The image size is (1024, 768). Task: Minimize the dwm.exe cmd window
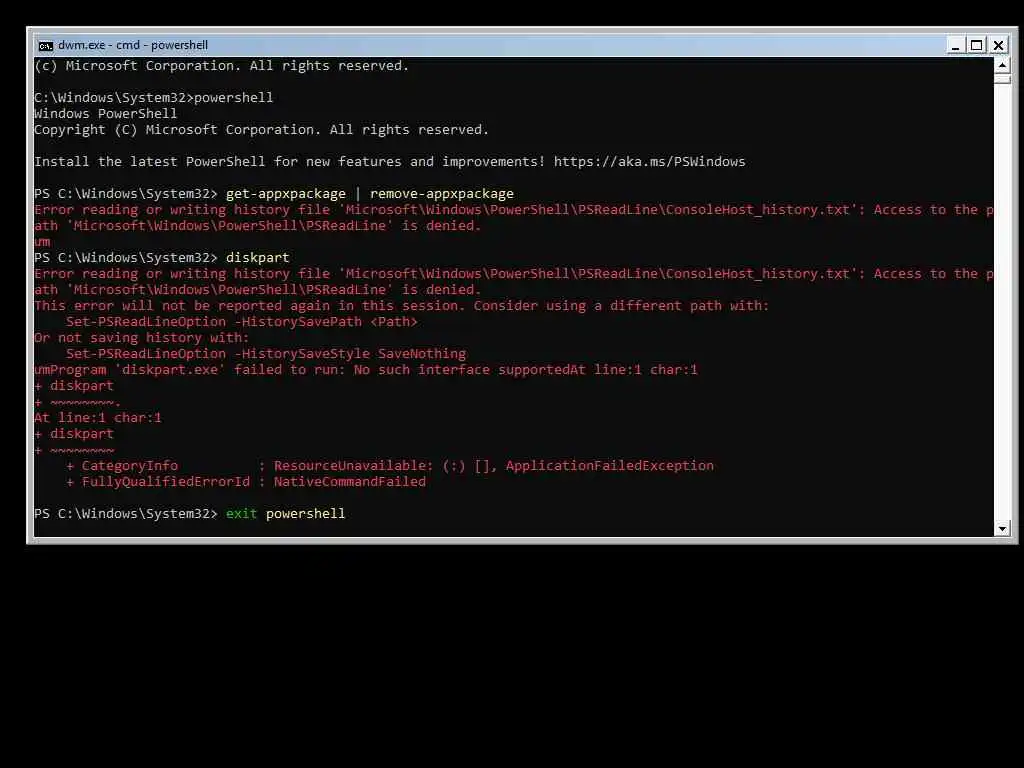point(955,46)
